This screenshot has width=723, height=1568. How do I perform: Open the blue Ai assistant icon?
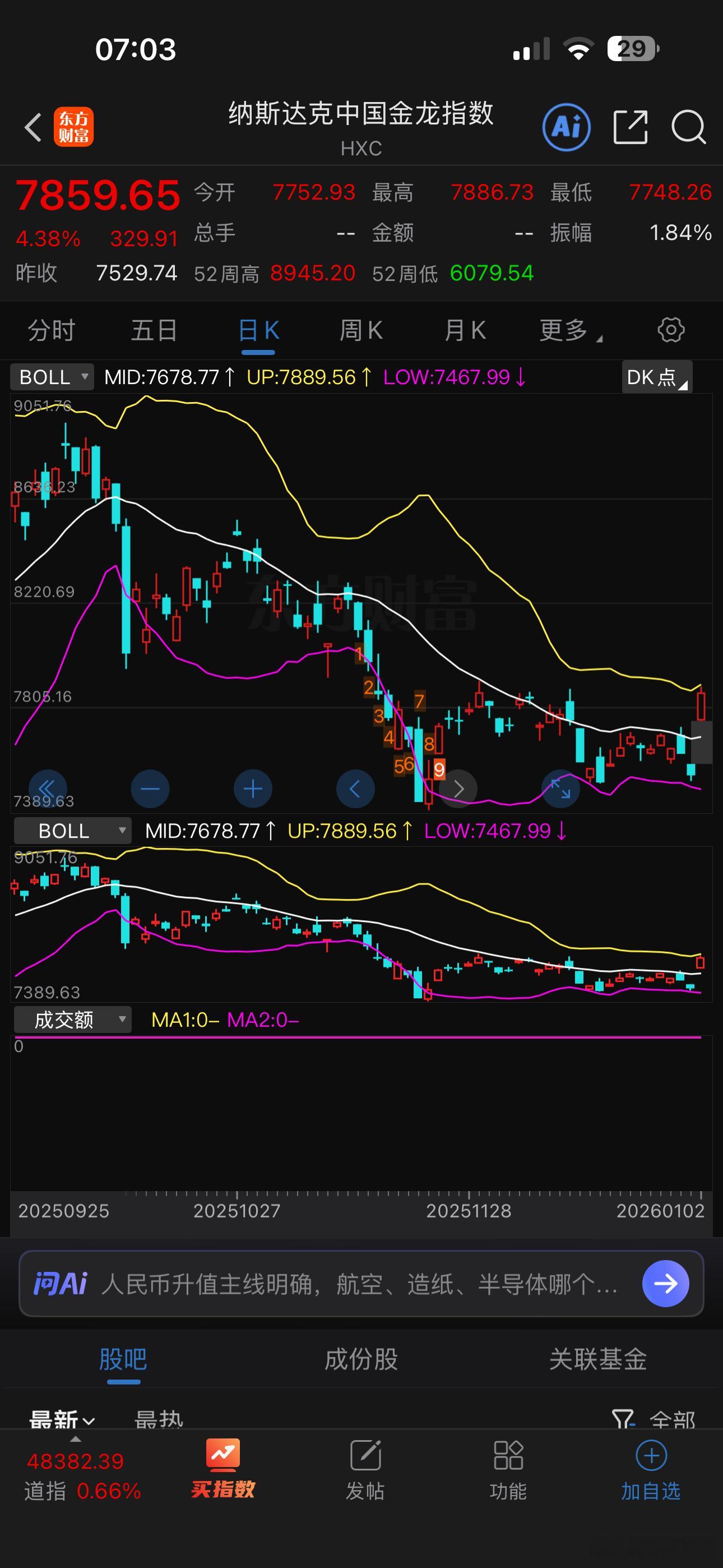(x=567, y=127)
